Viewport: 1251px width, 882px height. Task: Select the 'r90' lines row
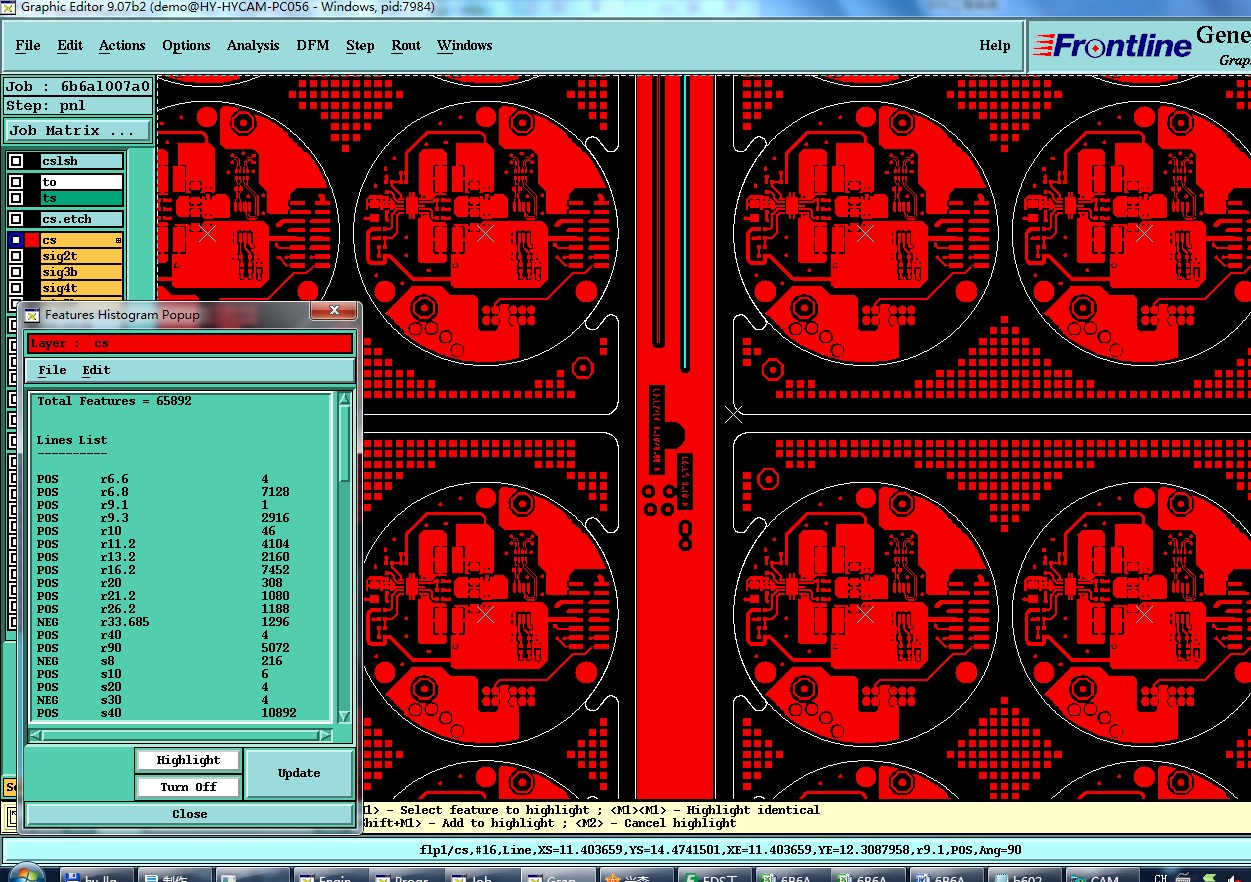pyautogui.click(x=165, y=648)
